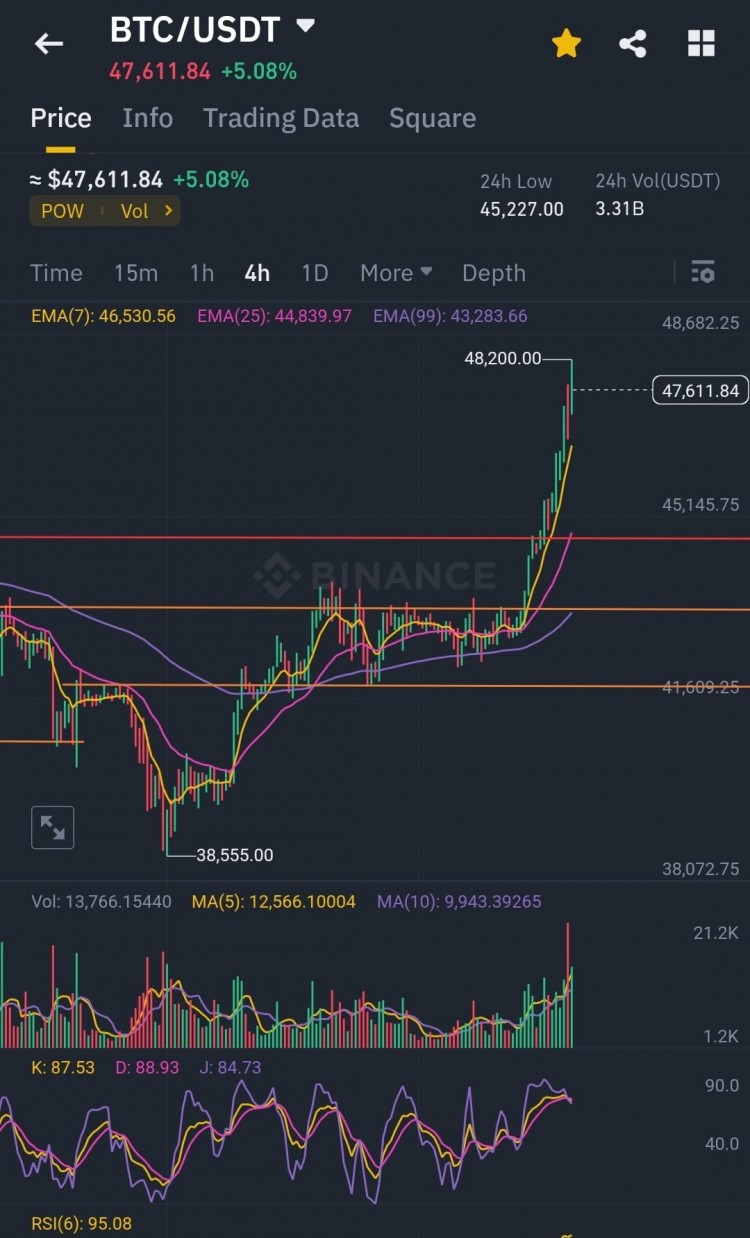Open the chart indicator settings icon
The height and width of the screenshot is (1238, 750).
pyautogui.click(x=703, y=271)
